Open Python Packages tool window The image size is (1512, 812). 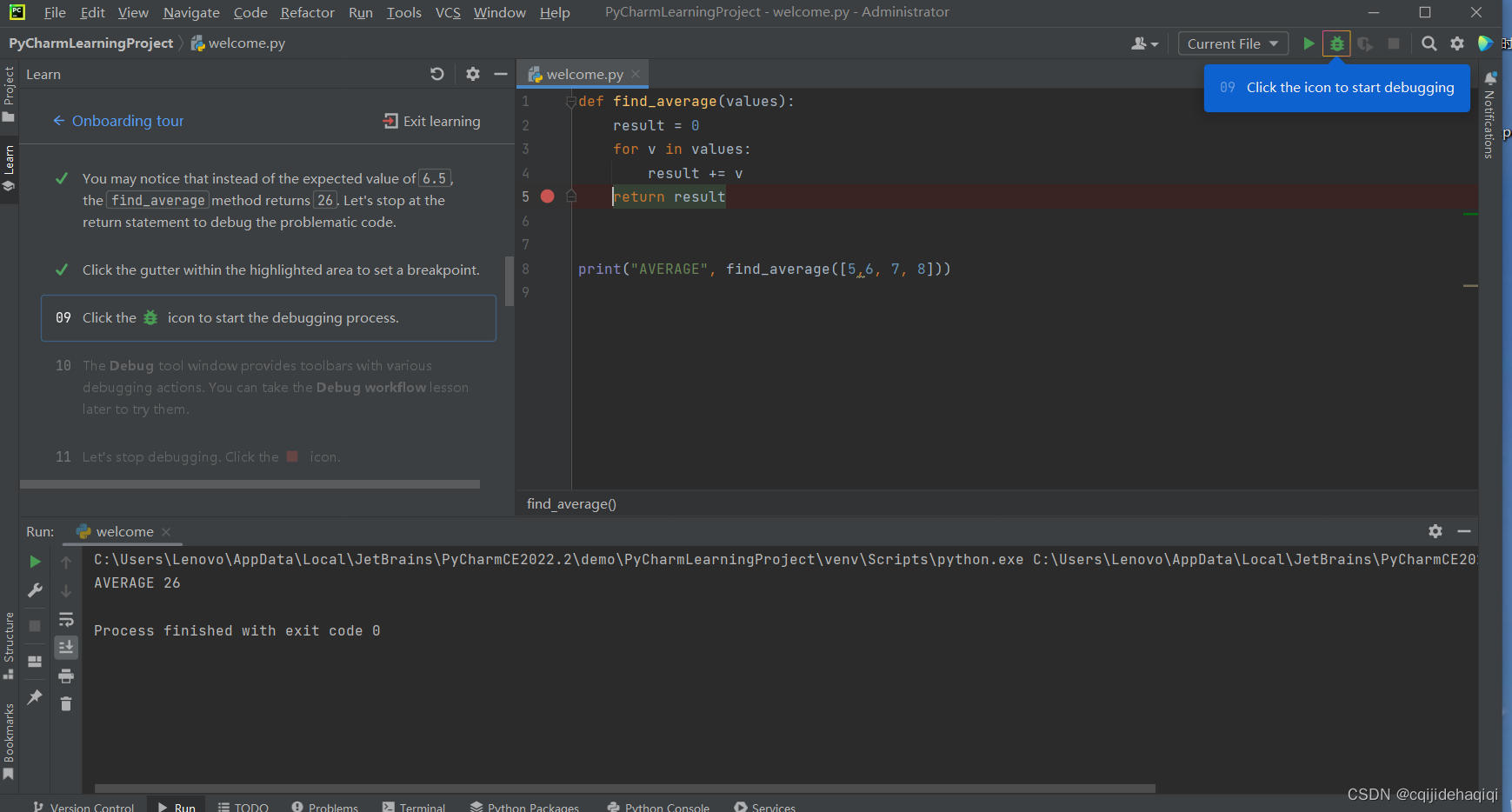coord(524,807)
